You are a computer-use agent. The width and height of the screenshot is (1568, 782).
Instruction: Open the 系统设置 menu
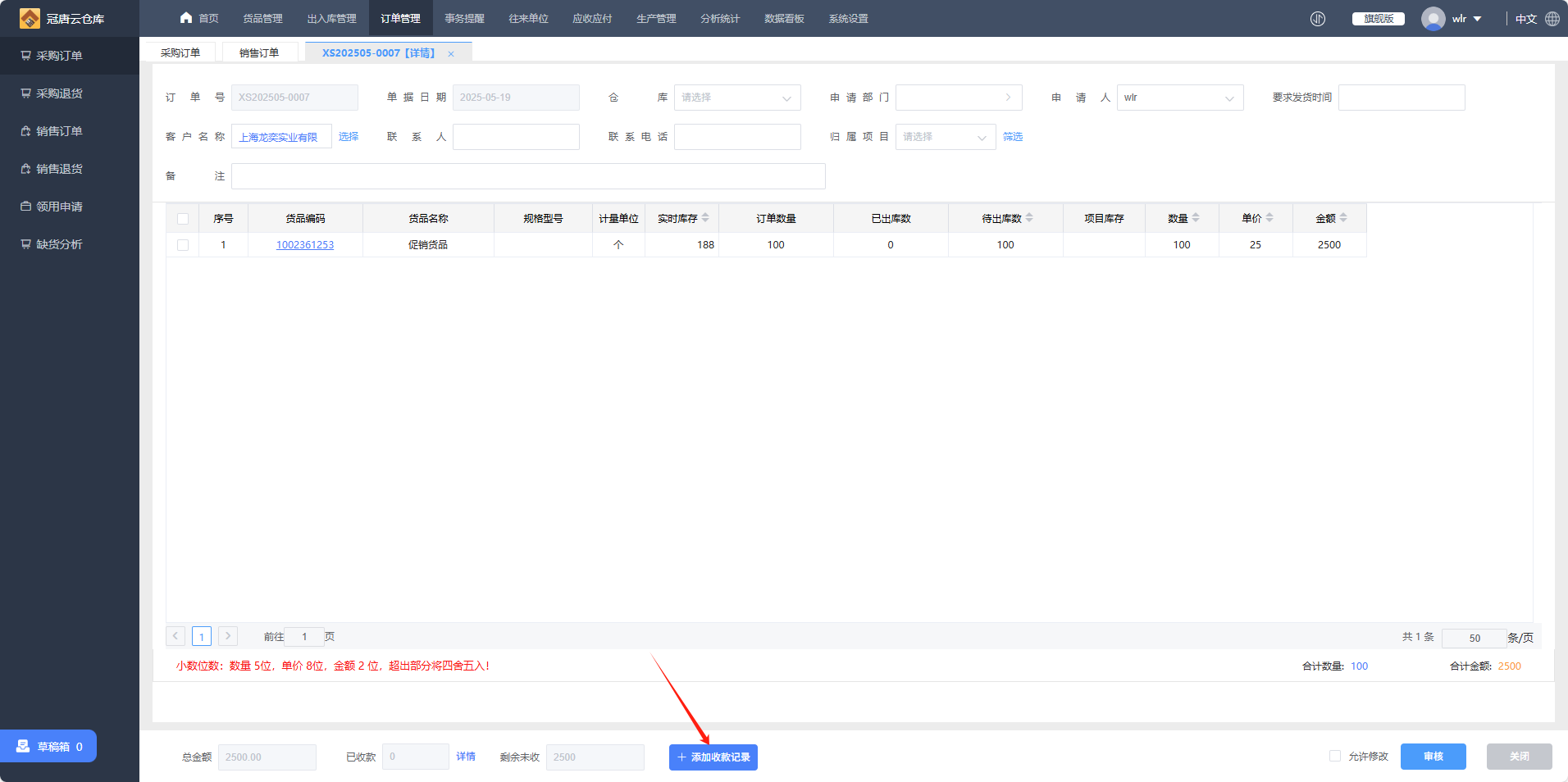point(848,18)
